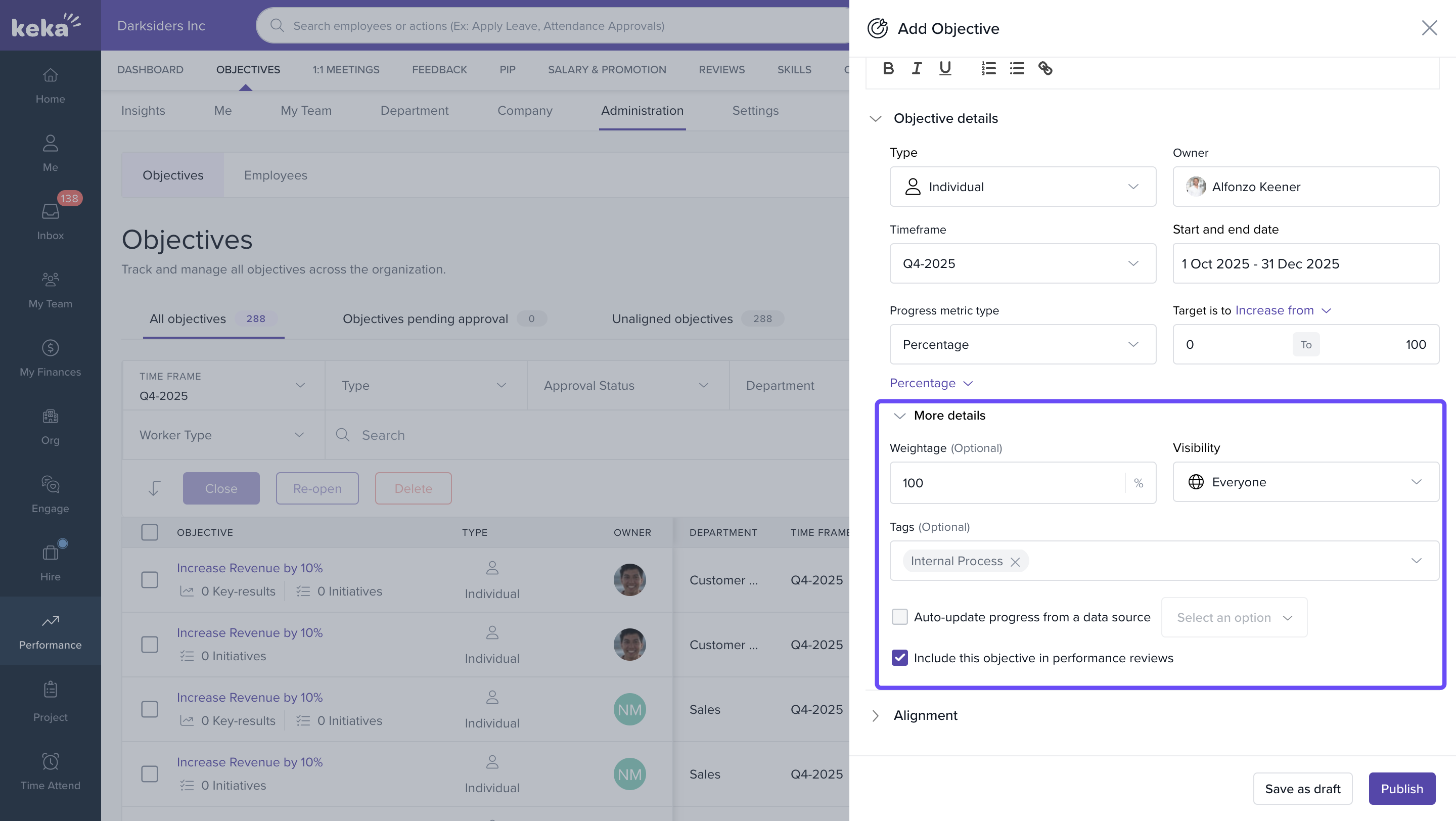Insert a numbered list

[988, 68]
